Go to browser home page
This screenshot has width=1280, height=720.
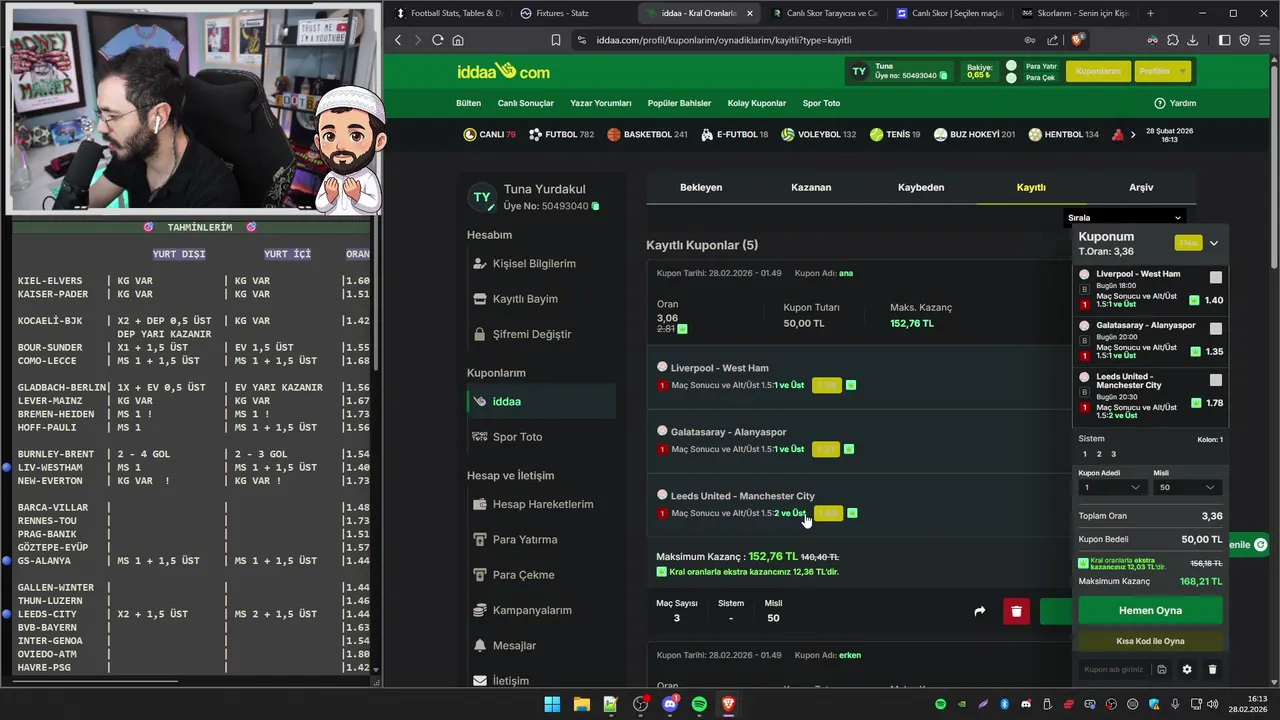click(x=458, y=40)
